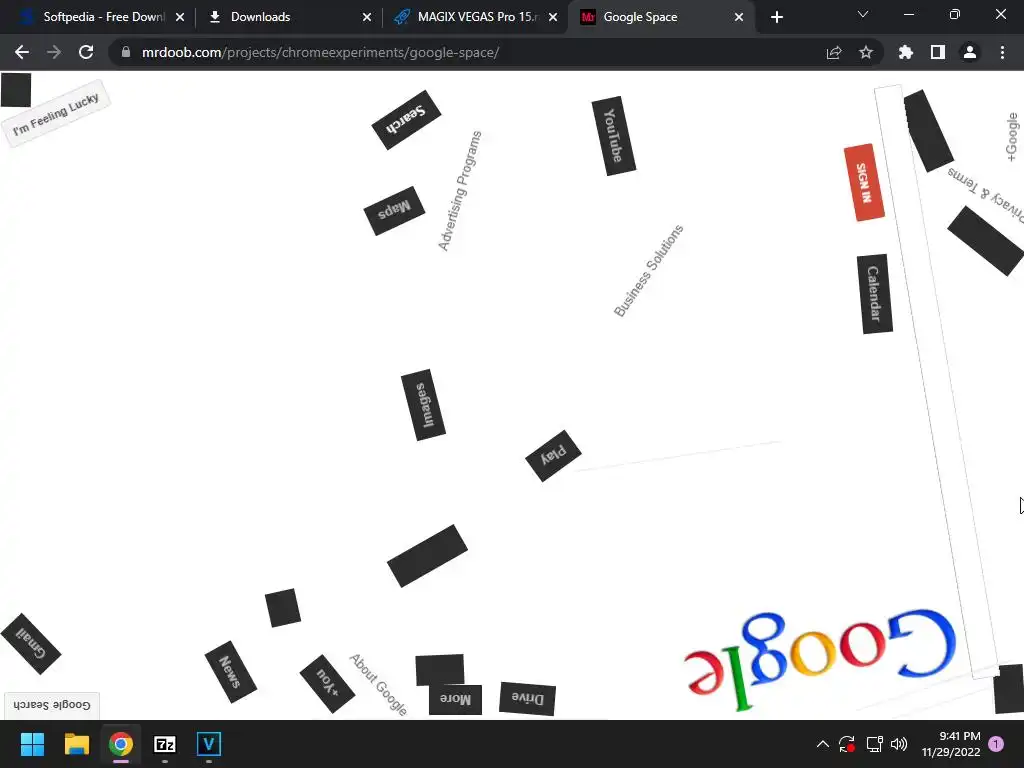This screenshot has width=1024, height=768.
Task: Open 7-Zip from the taskbar
Action: pyautogui.click(x=165, y=744)
